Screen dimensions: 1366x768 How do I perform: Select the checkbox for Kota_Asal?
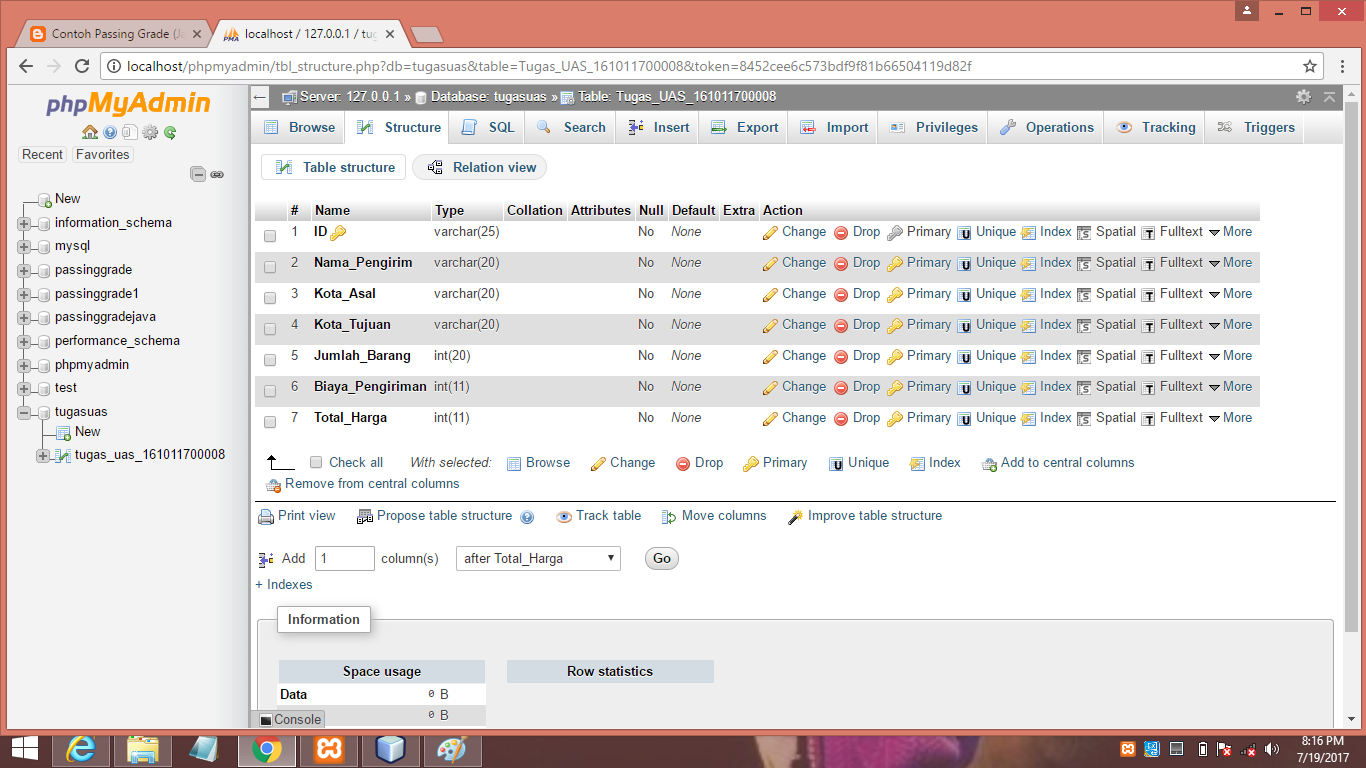point(268,298)
